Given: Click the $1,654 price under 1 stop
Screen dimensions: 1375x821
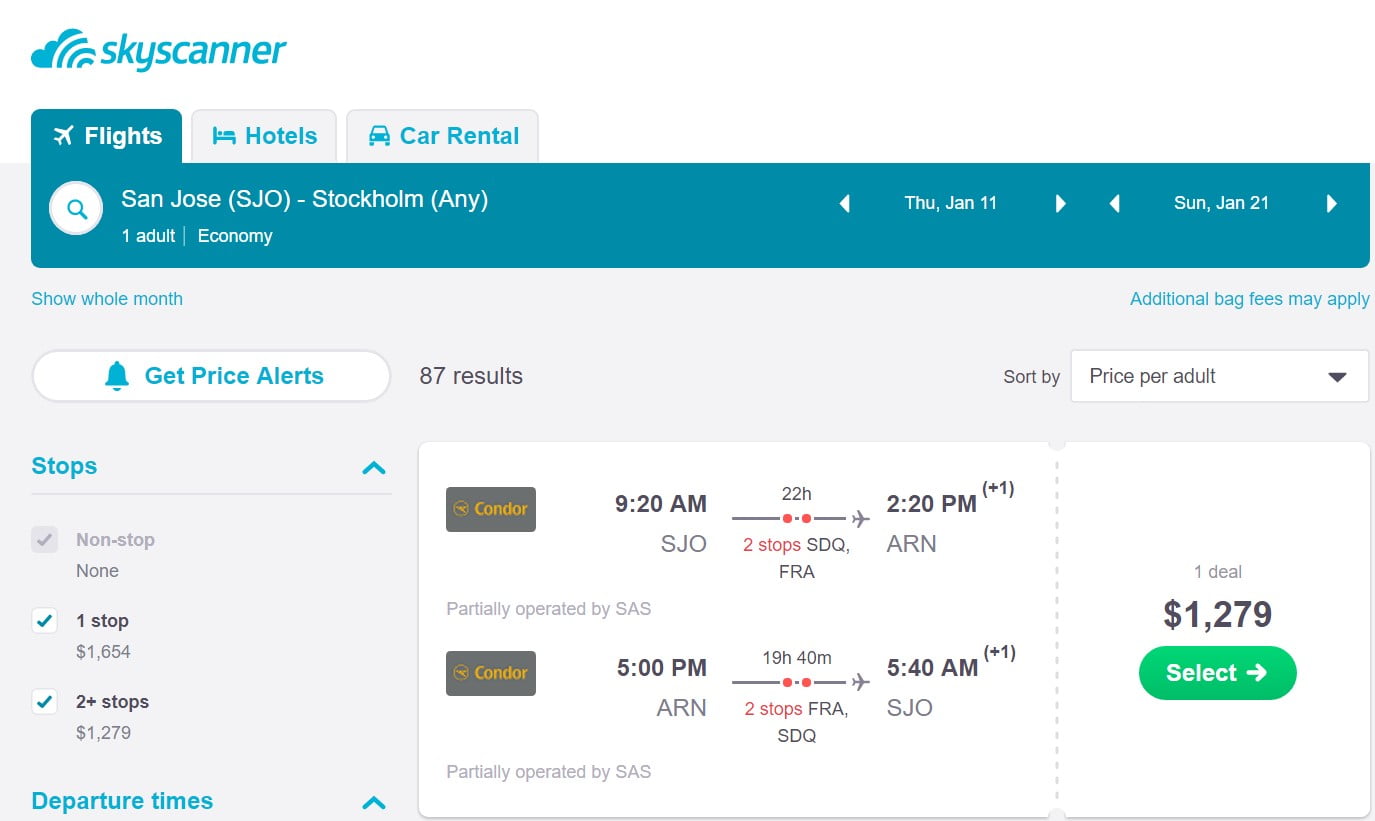Looking at the screenshot, I should 103,652.
